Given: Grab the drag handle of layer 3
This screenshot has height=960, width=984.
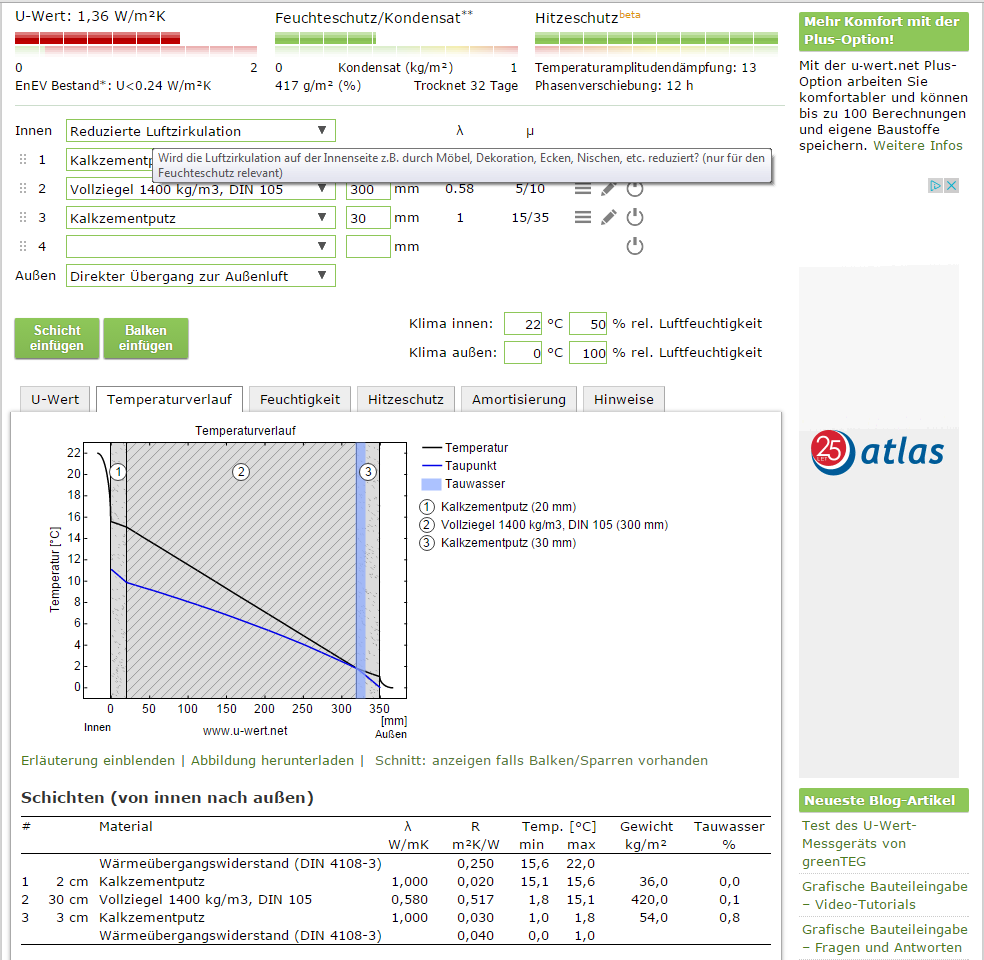Looking at the screenshot, I should tap(23, 218).
